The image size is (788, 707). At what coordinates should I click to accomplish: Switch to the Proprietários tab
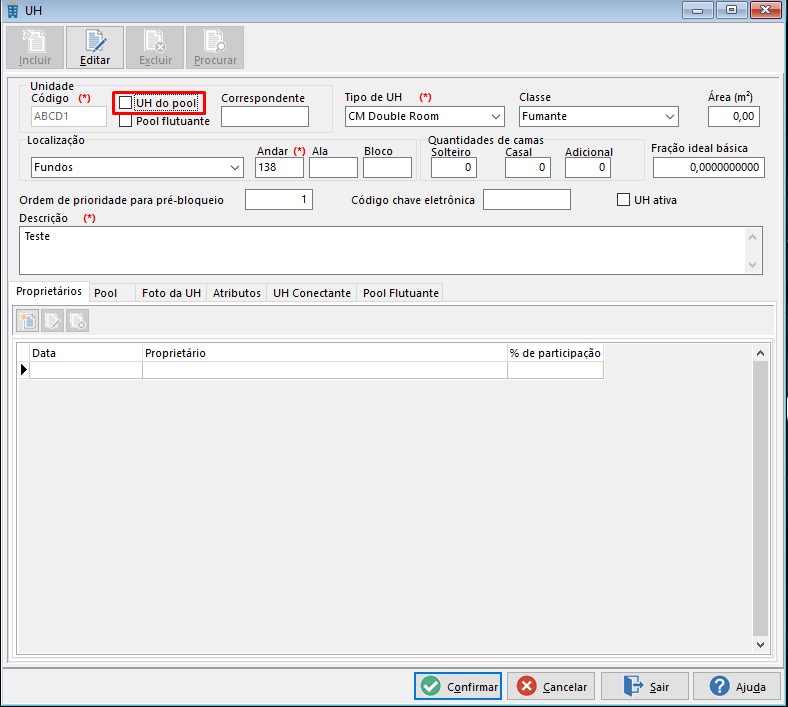click(x=49, y=291)
